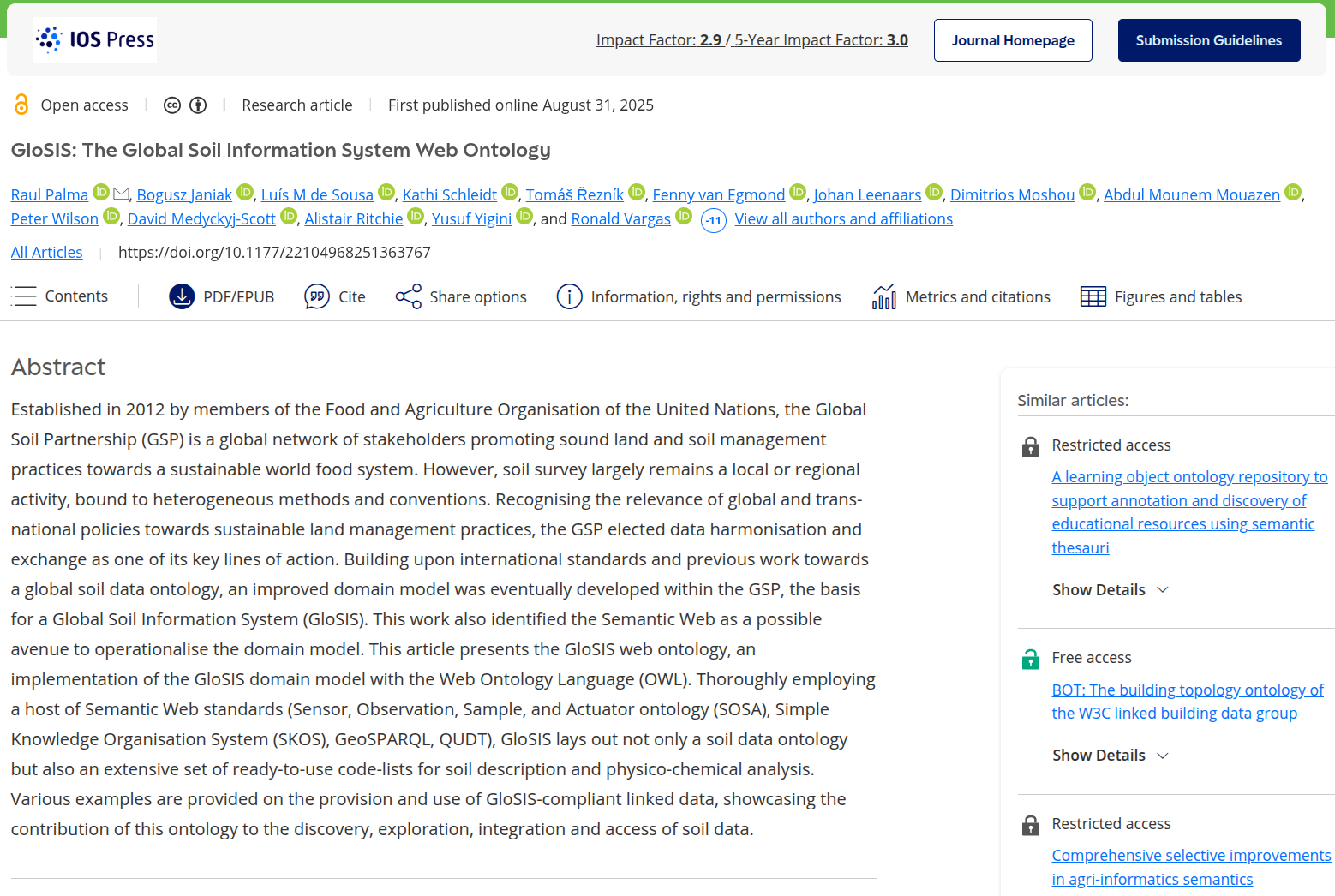This screenshot has height=896, width=1335.
Task: Open Comprehensive selective improvements article link
Action: [1191, 867]
